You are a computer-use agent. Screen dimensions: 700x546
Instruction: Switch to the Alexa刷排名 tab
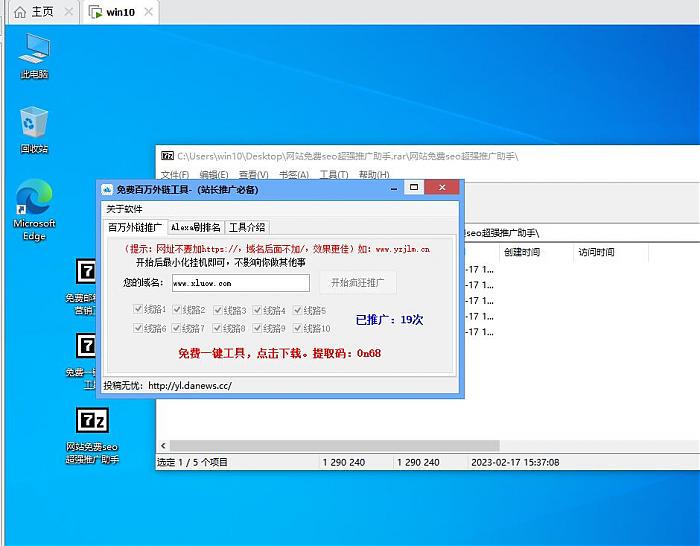click(195, 227)
